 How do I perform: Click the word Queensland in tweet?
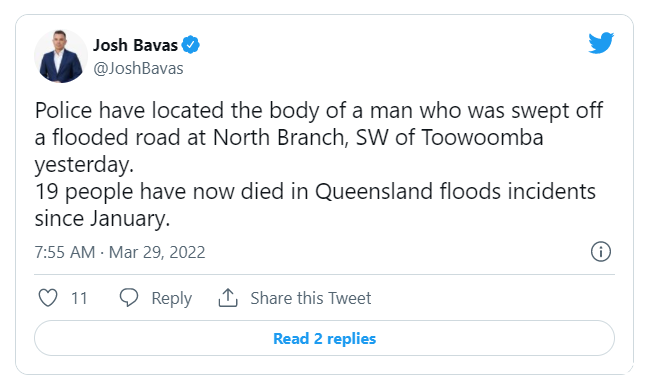coord(374,192)
